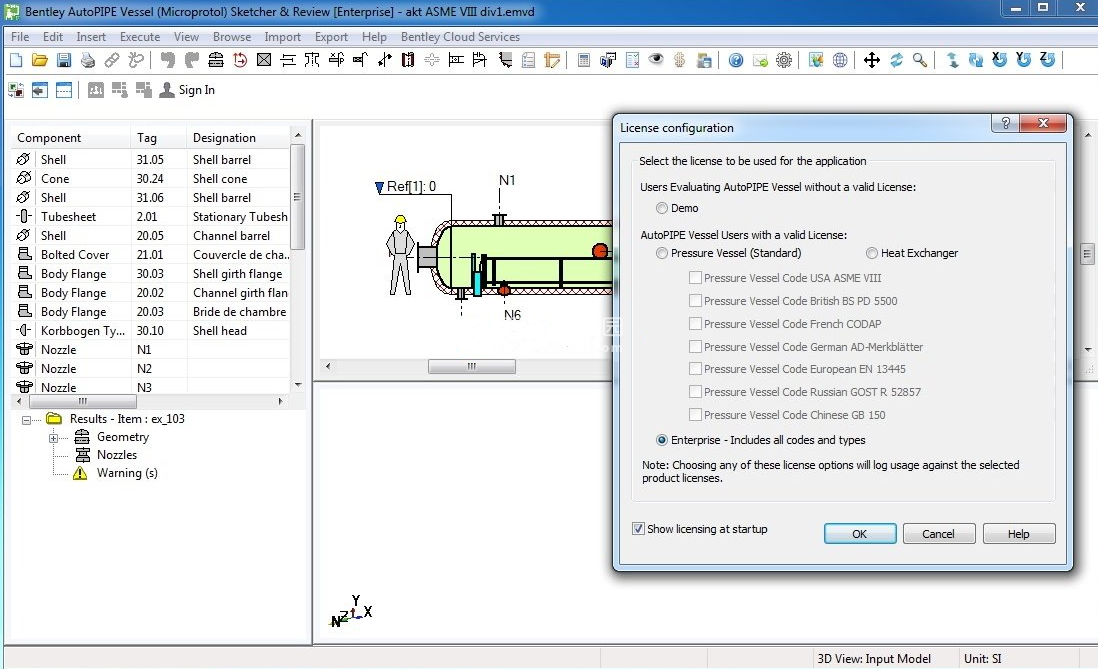Select the magnifying glass zoom tool
Screen dimensions: 1098x669
[x=920, y=60]
